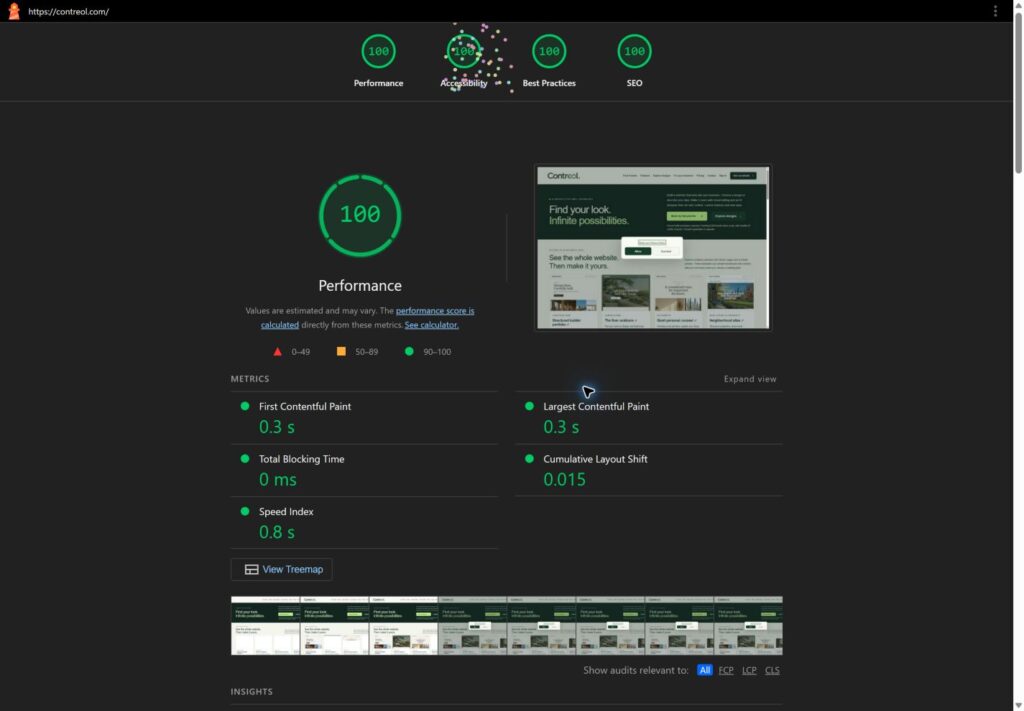
Task: Jump to the SEO score gauge
Action: pos(634,61)
